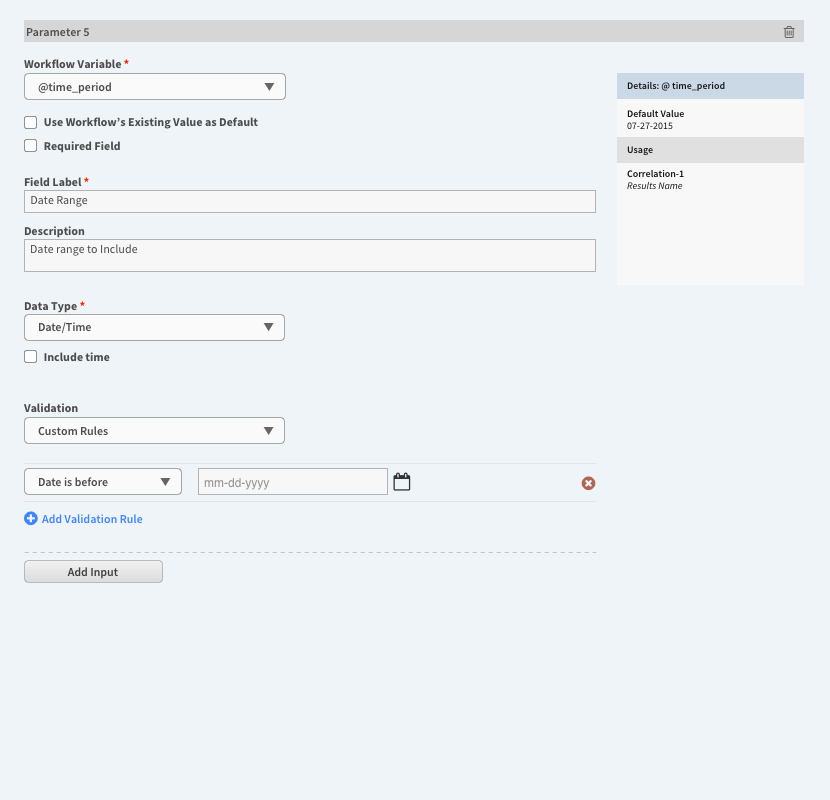Check the Required Field checkbox

tap(31, 146)
